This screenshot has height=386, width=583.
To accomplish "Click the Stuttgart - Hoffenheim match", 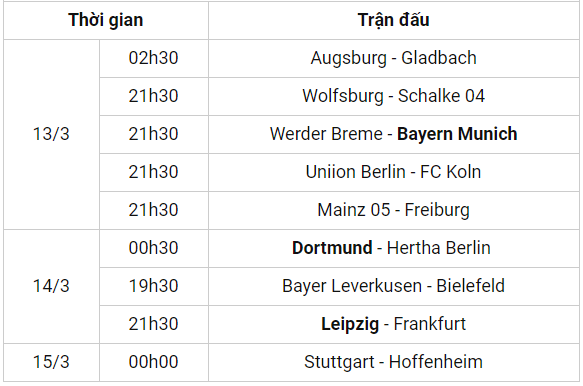I will 393,362.
